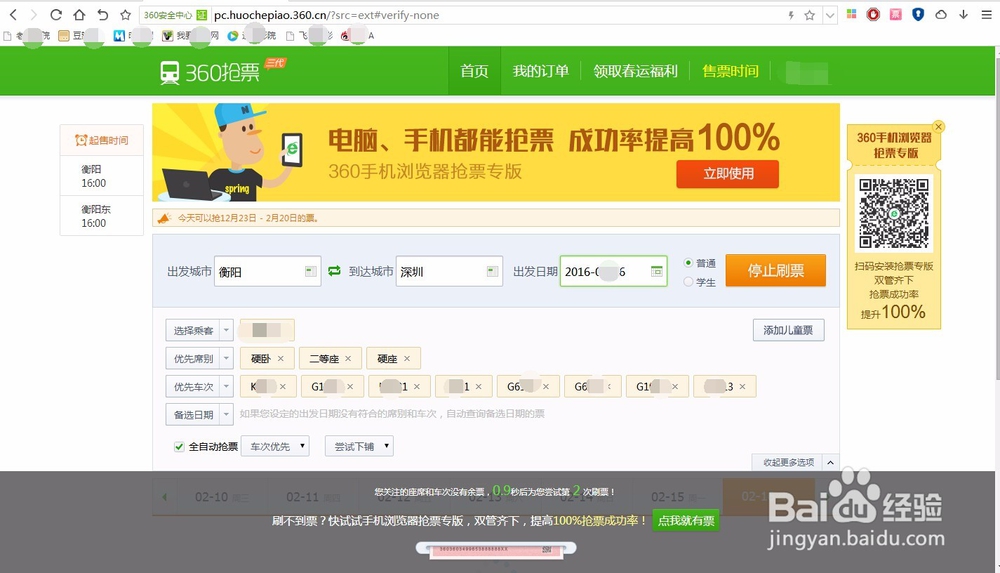This screenshot has height=573, width=1000.
Task: Click the star icon inside address bar
Action: [x=809, y=15]
